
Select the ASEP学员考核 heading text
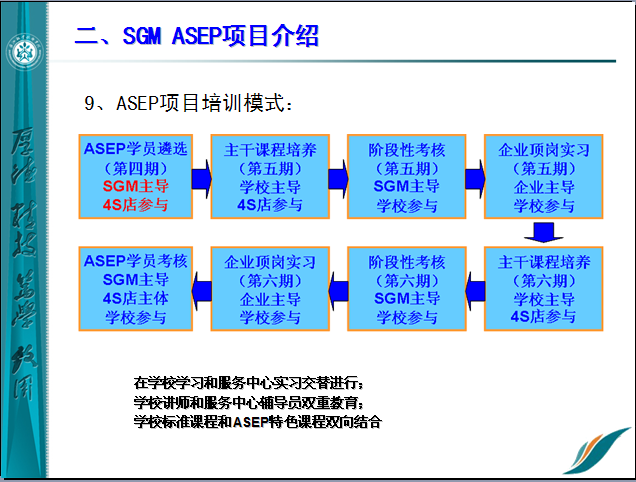pyautogui.click(x=135, y=261)
